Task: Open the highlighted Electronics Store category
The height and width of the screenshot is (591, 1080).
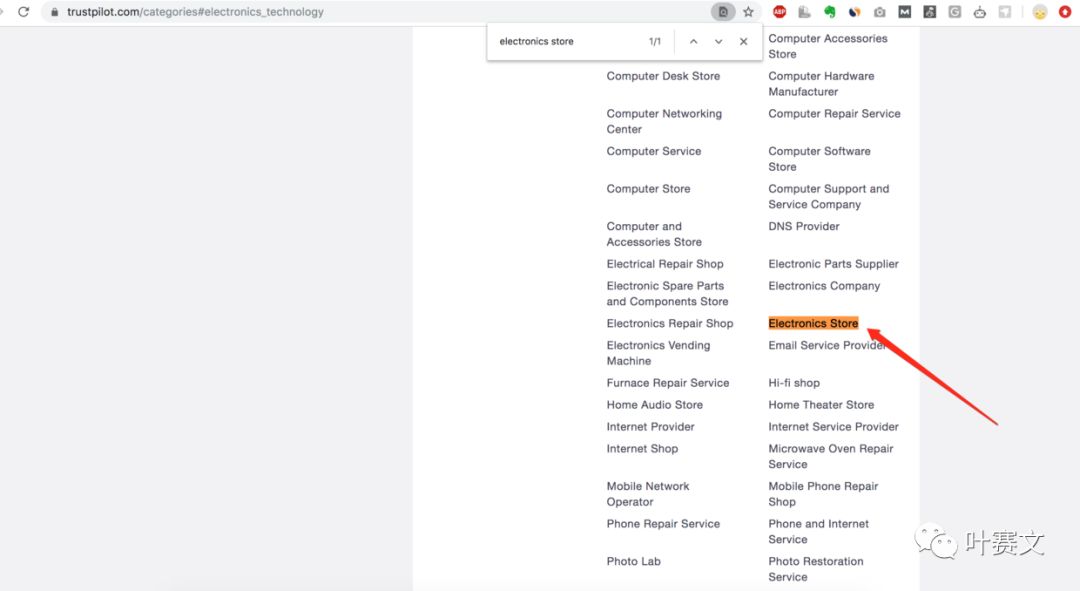Action: click(813, 323)
